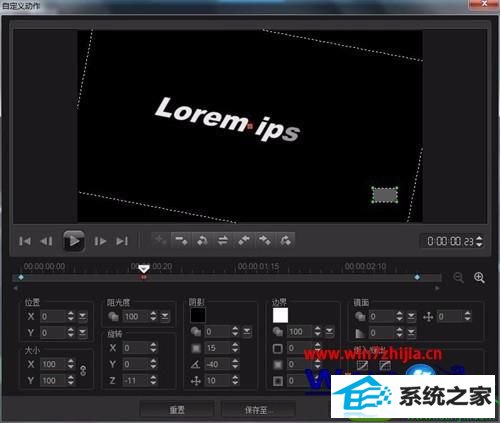Close the custom motion dialog

pos(484,4)
